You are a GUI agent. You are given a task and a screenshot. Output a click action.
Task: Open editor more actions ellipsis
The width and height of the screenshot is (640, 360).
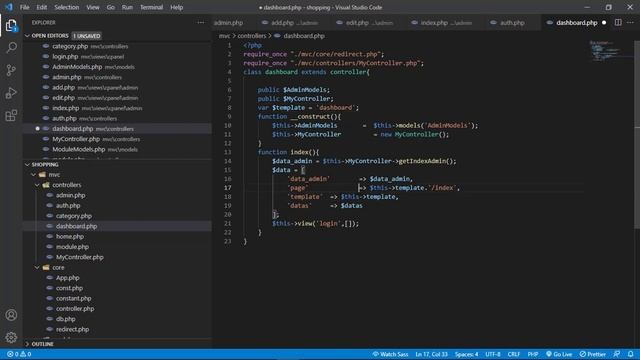coord(631,22)
